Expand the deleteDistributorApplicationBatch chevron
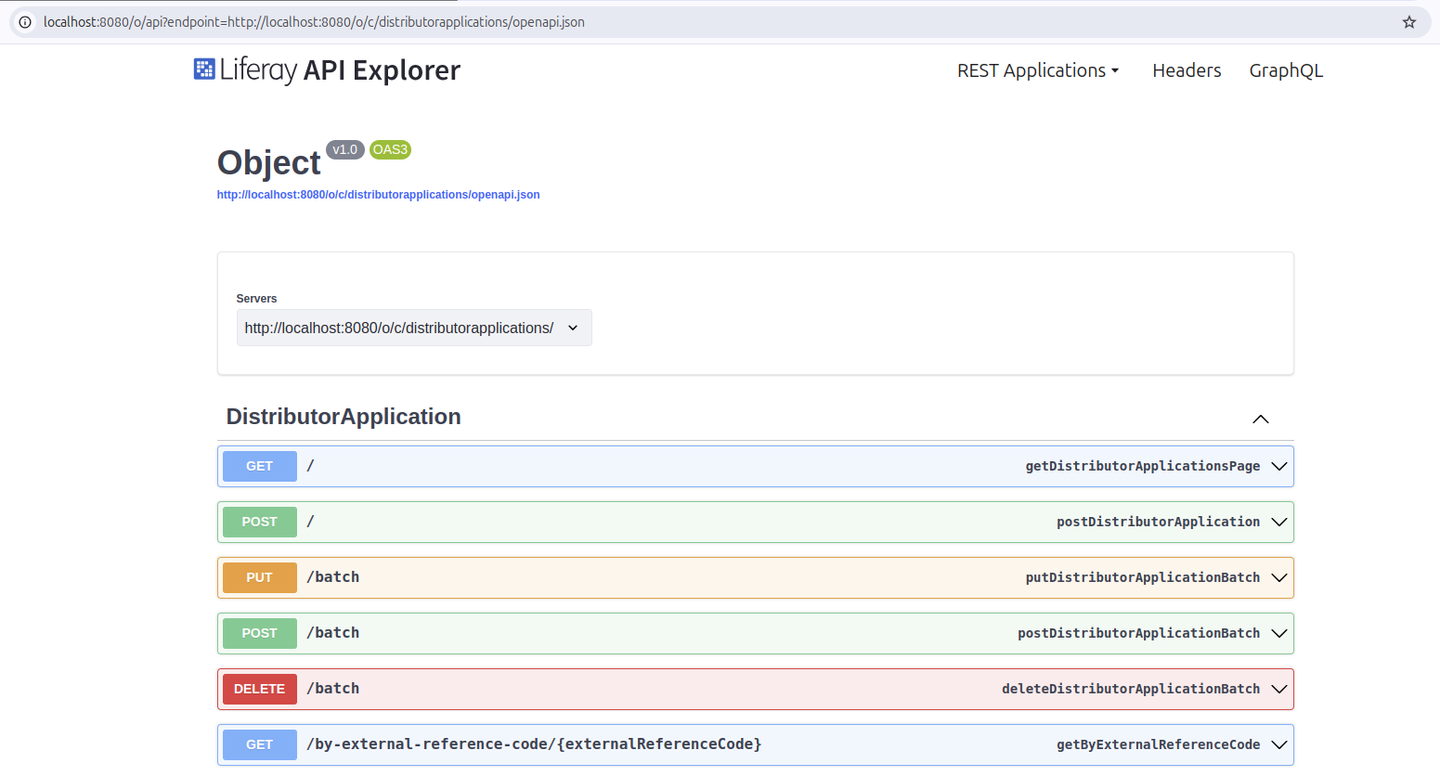The image size is (1440, 774). (x=1278, y=689)
